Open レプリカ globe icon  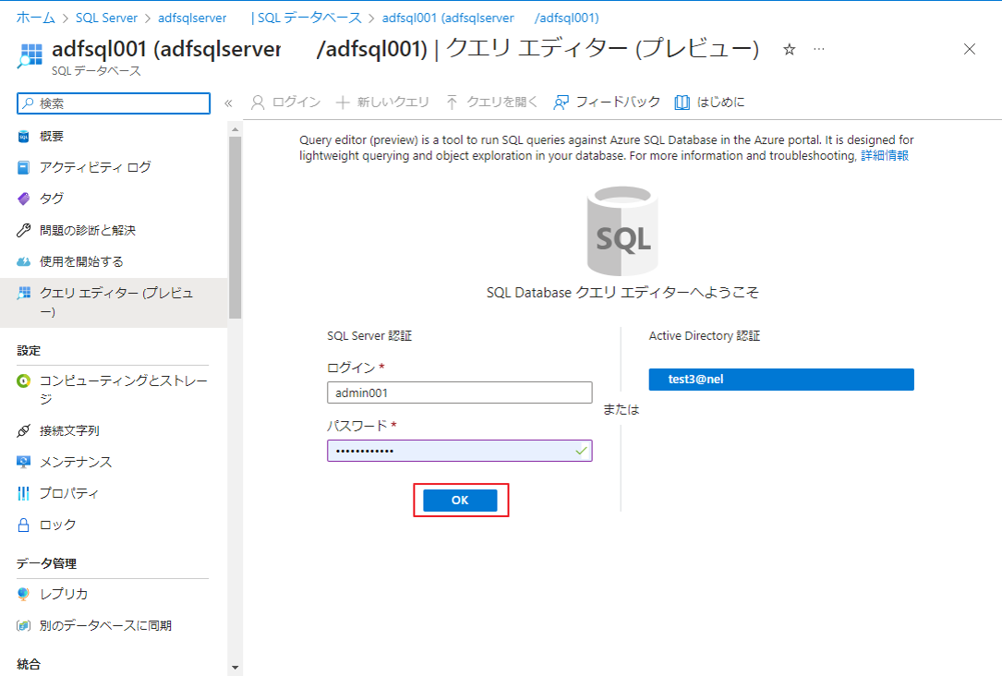coord(24,594)
